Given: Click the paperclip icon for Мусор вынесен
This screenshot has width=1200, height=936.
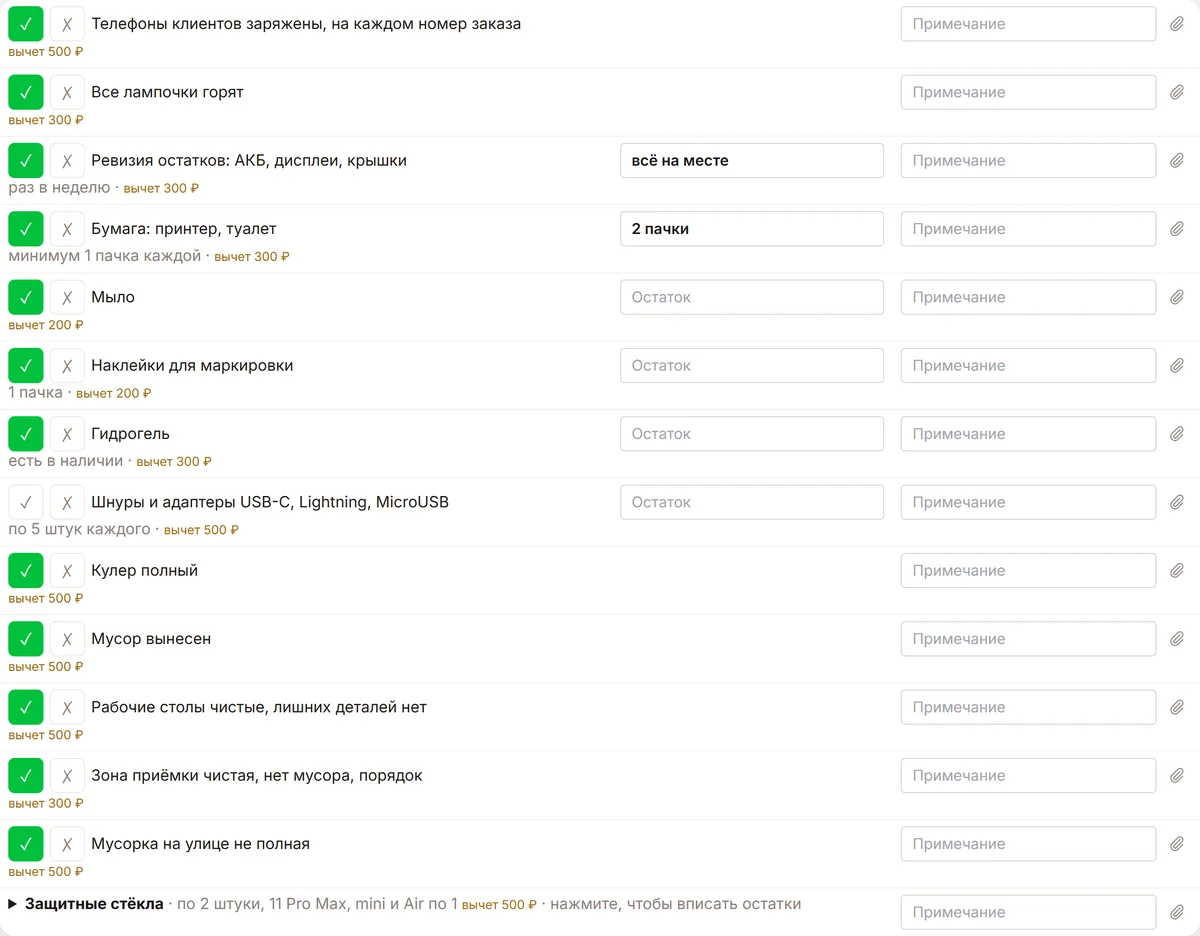Looking at the screenshot, I should [1177, 639].
